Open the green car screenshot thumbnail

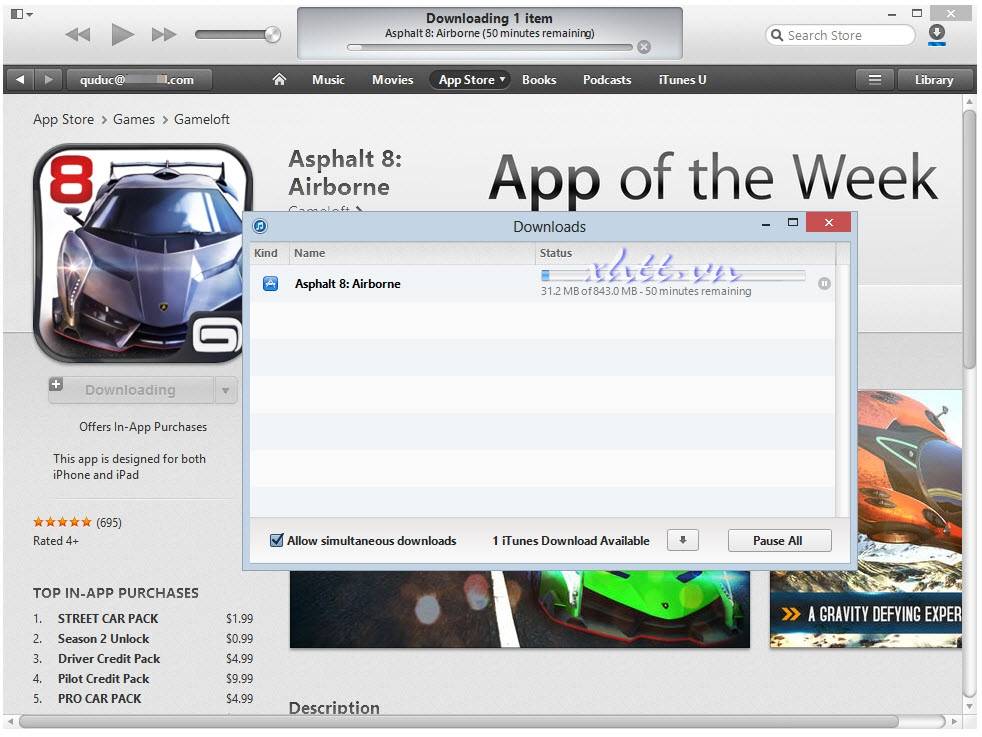(519, 609)
